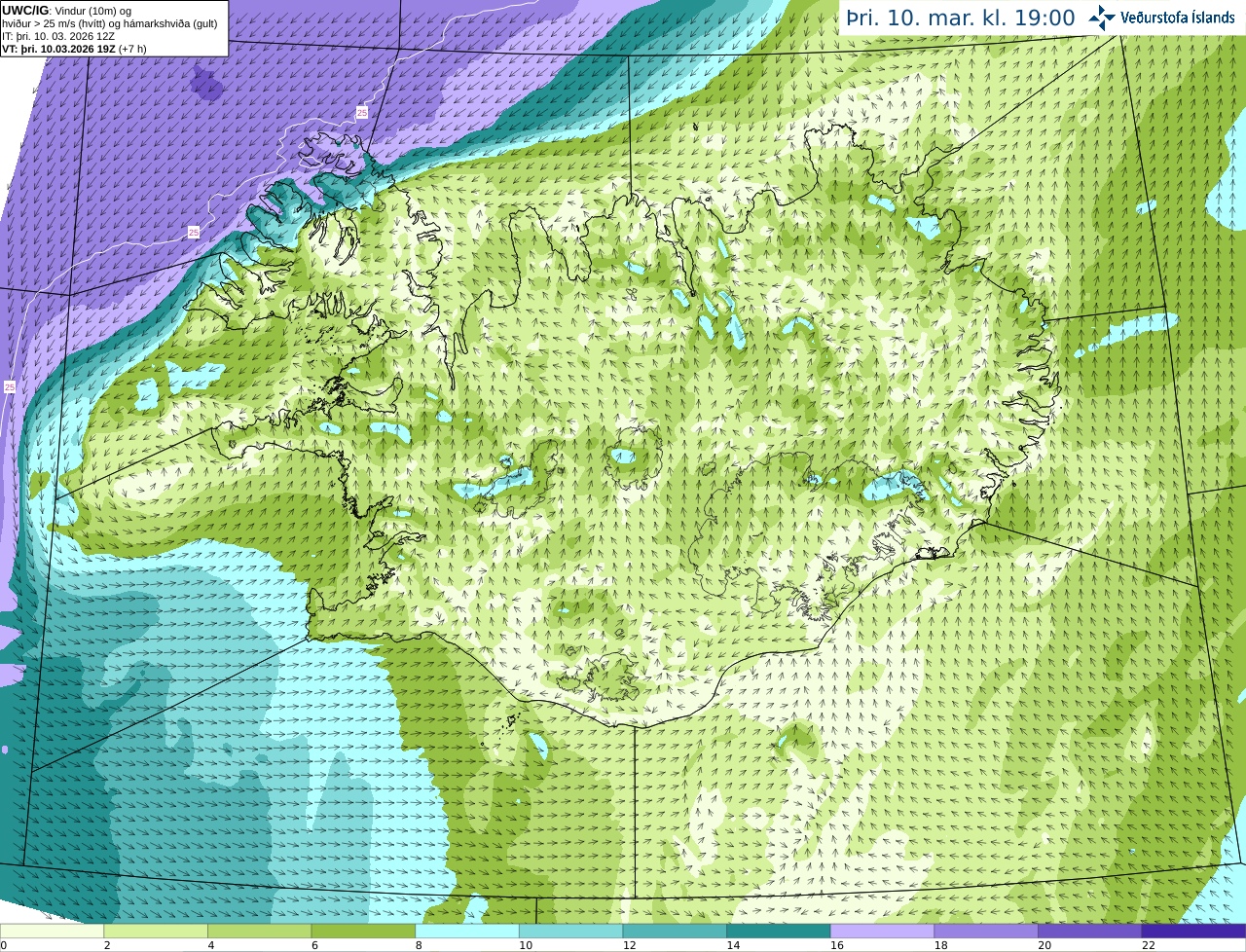Pick the 2–4 m/s light green legend swatch

(156, 931)
